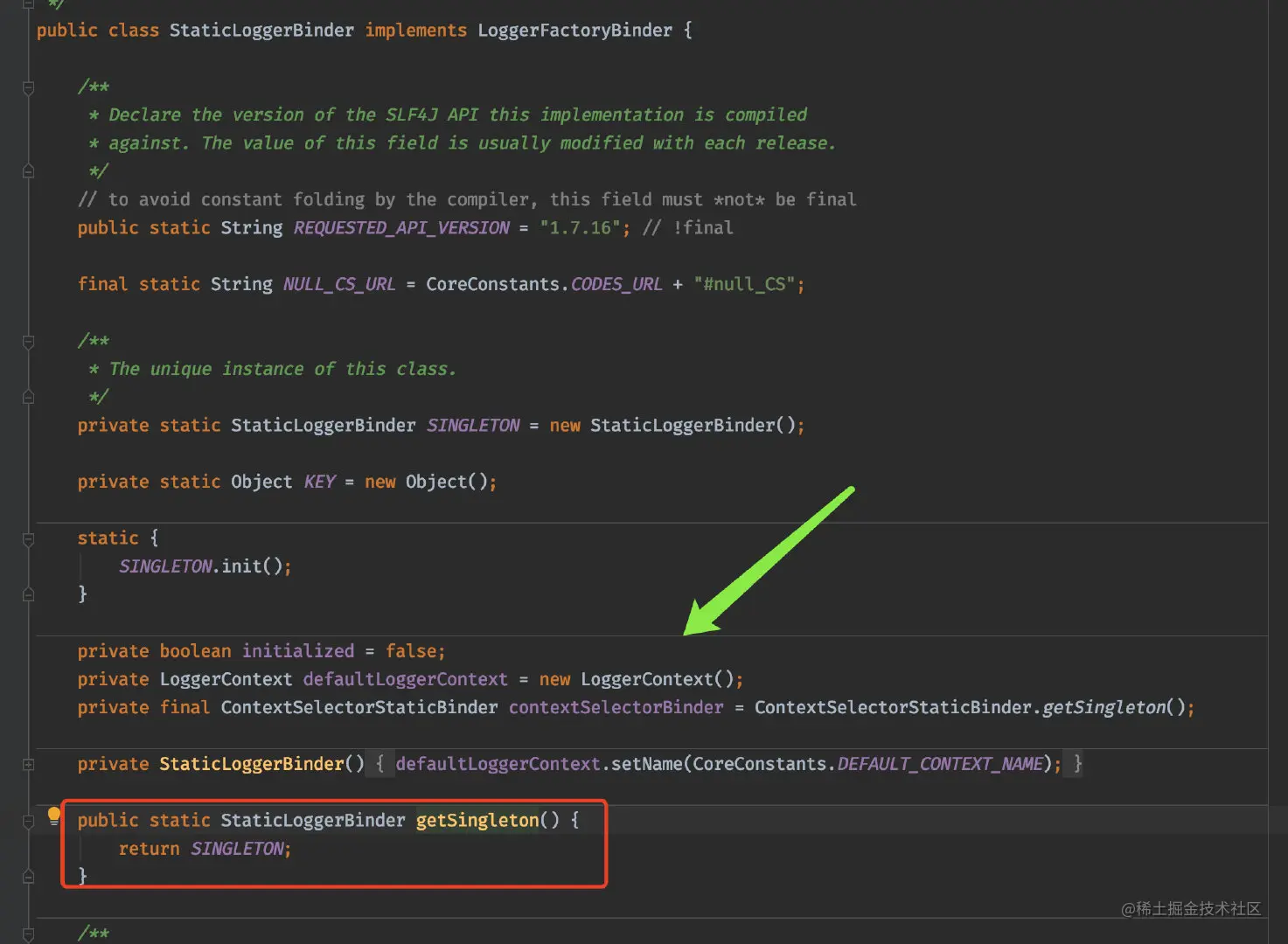
Task: Click SINGLETON inside the static block
Action: (165, 566)
